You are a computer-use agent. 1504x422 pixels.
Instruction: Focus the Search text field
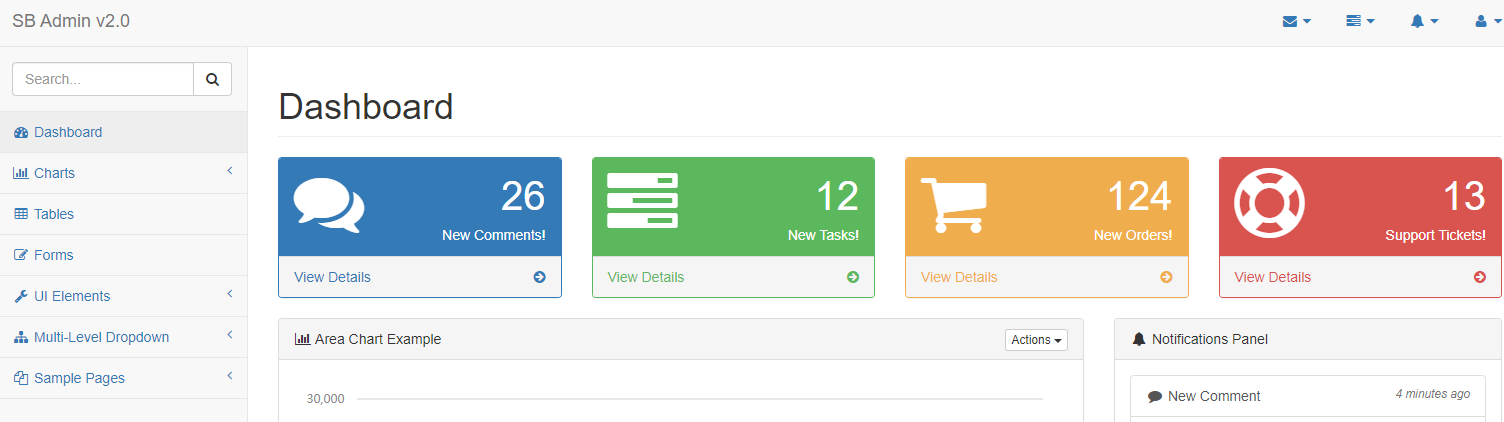102,79
